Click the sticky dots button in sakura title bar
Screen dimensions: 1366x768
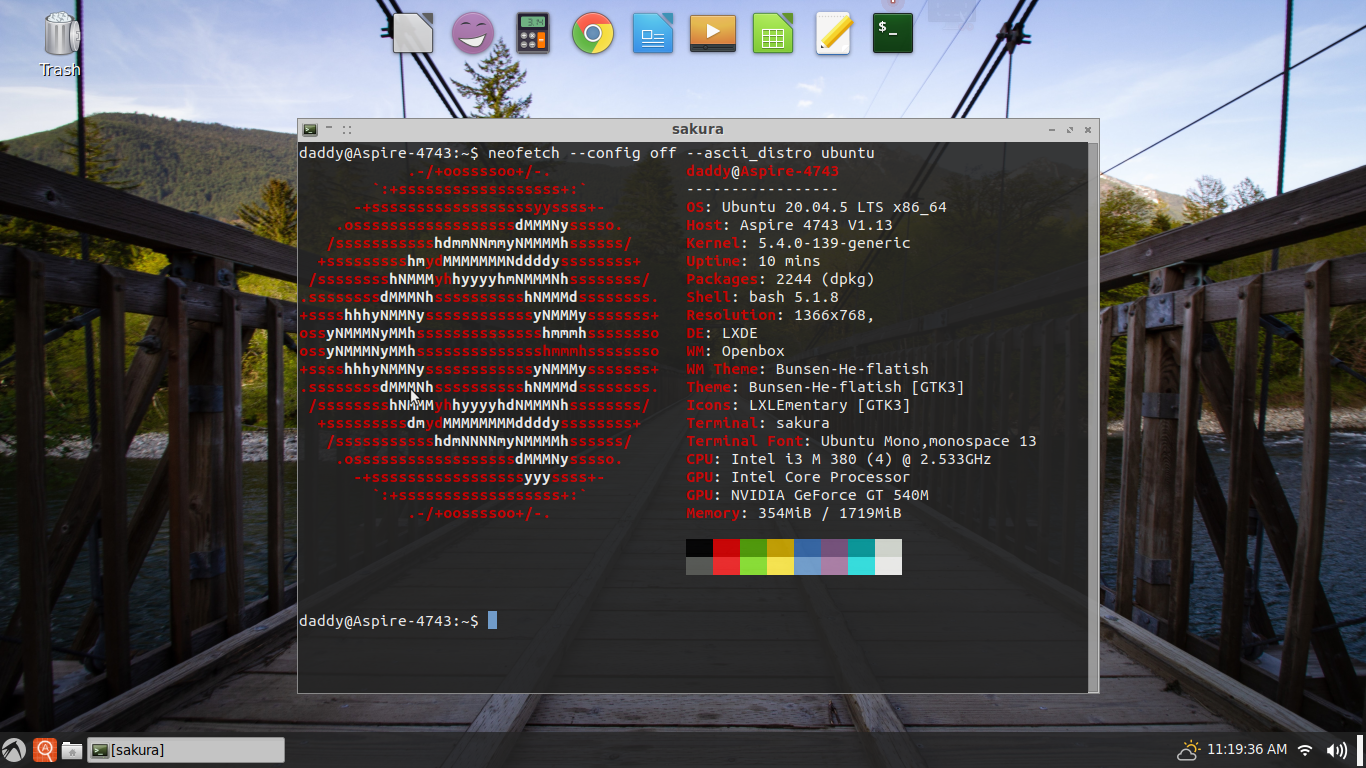[347, 130]
